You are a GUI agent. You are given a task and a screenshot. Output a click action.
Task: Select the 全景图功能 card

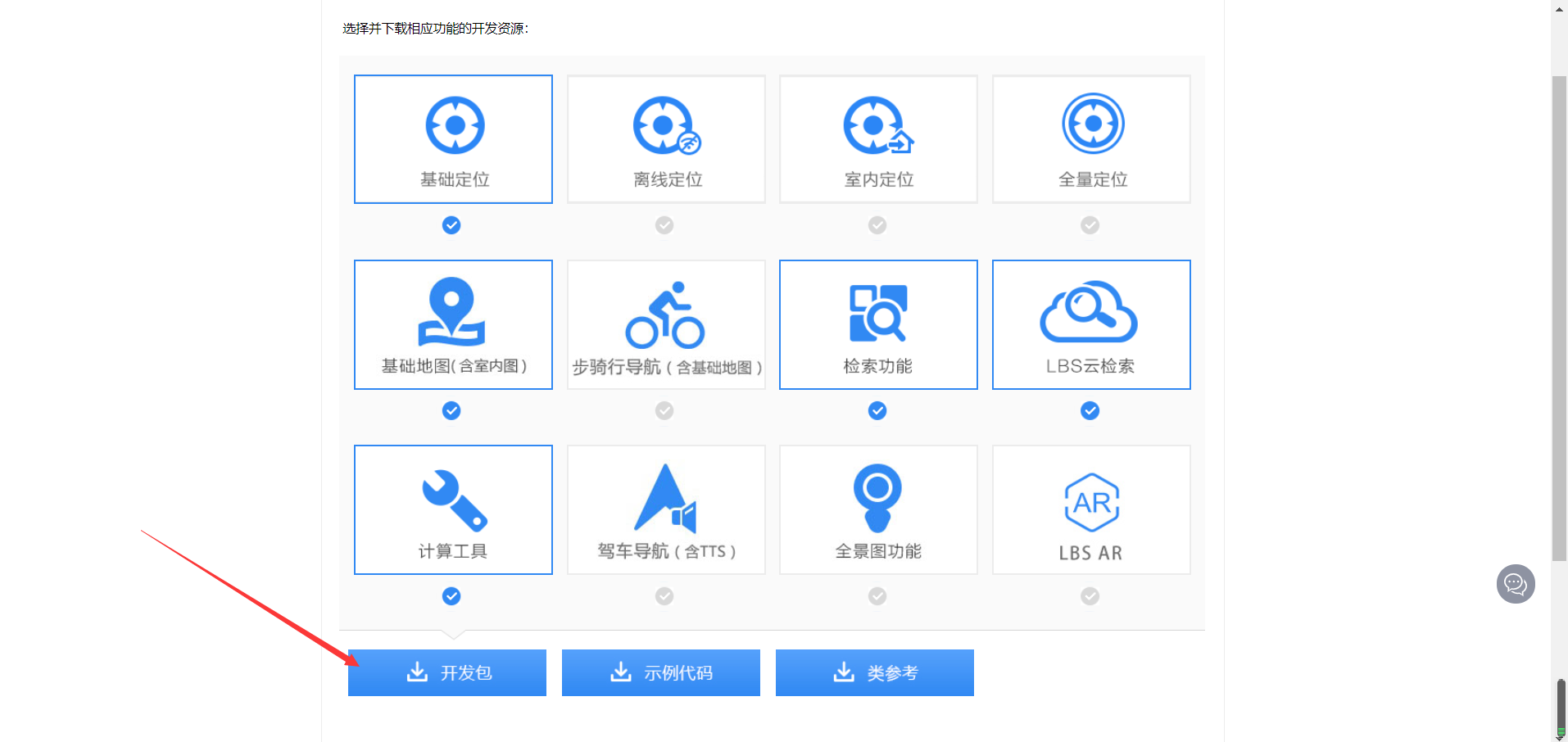tap(878, 509)
